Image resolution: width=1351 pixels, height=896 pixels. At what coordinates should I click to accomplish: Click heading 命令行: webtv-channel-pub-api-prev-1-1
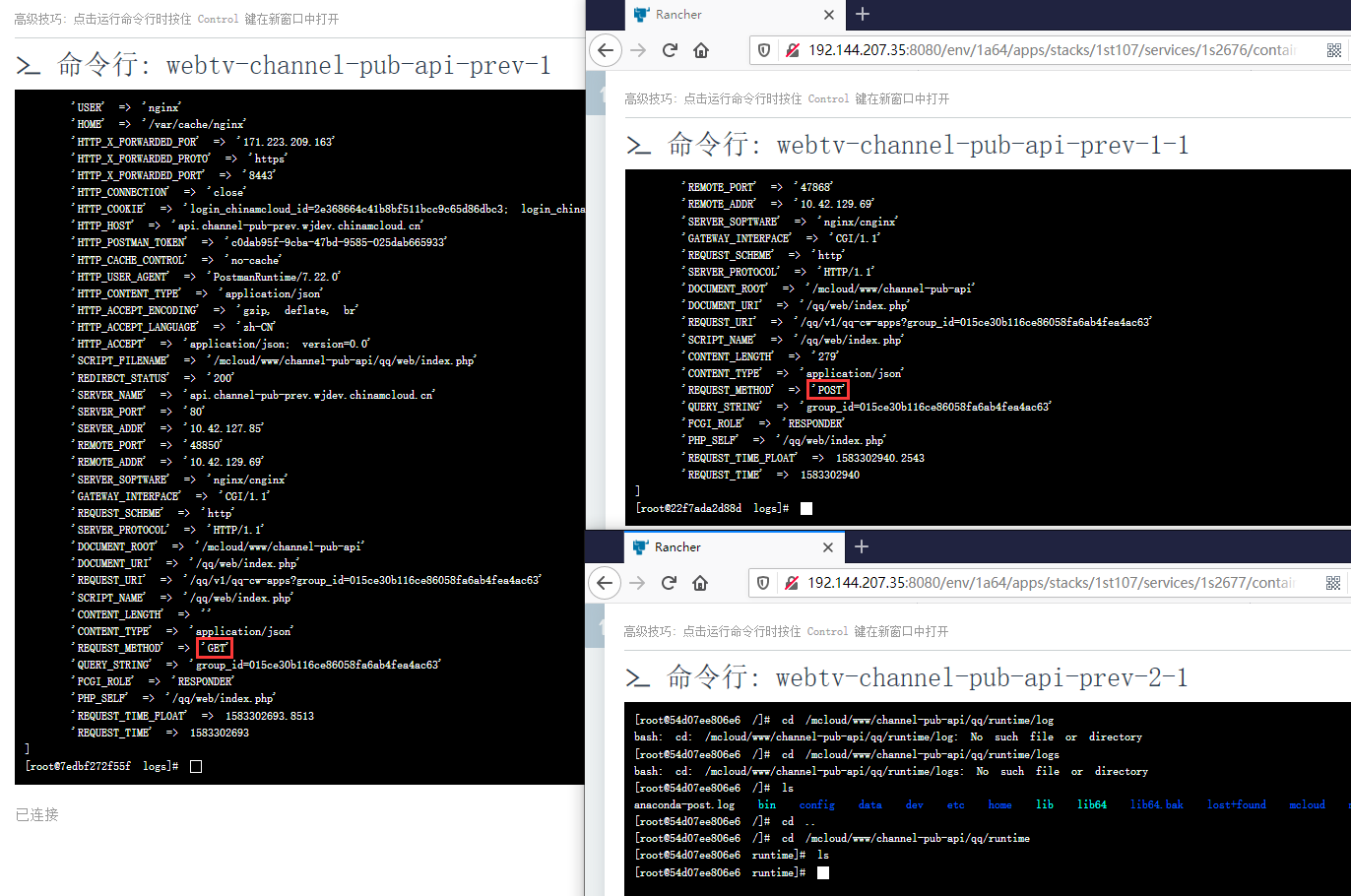pyautogui.click(x=908, y=145)
